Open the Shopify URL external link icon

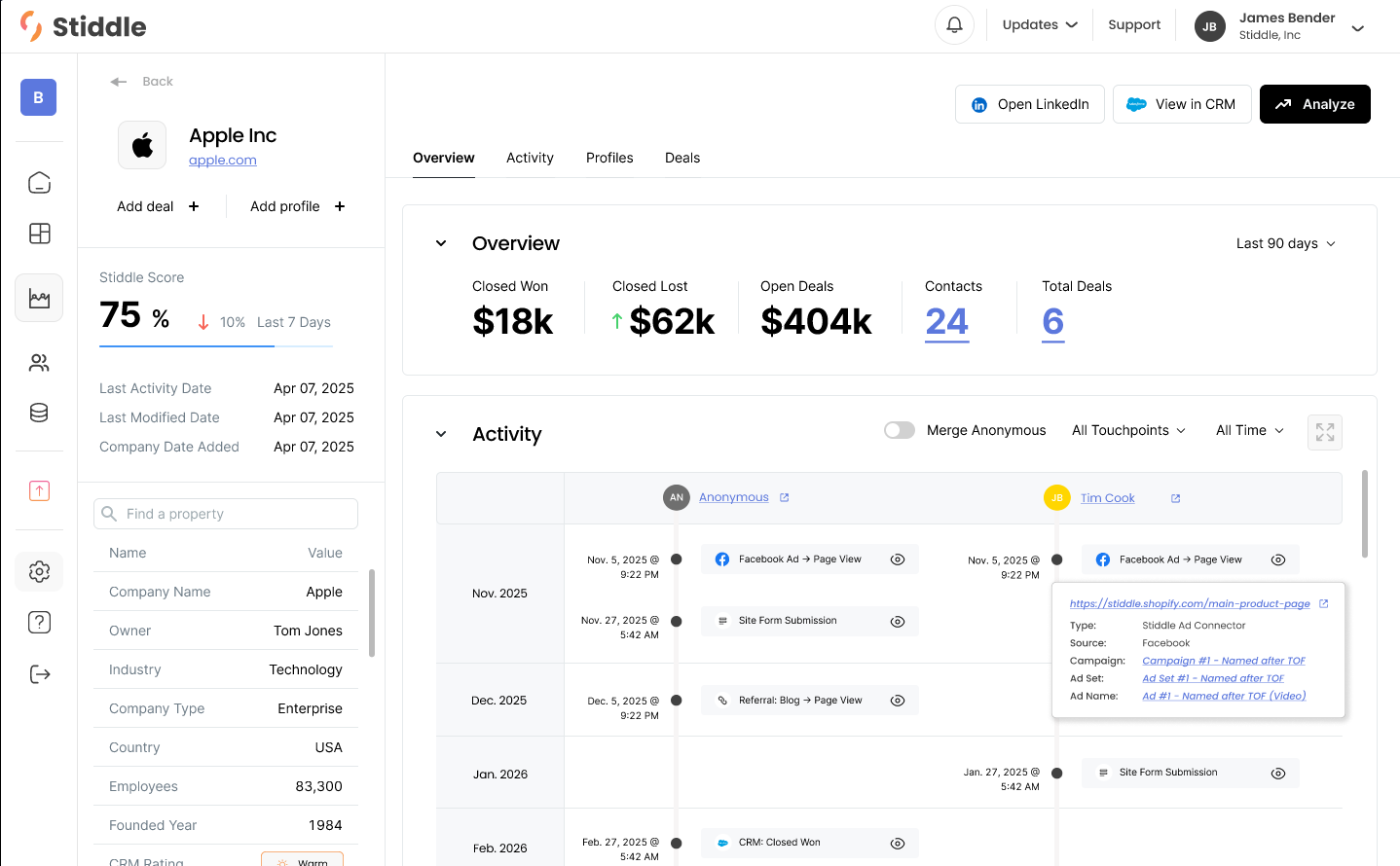1324,603
